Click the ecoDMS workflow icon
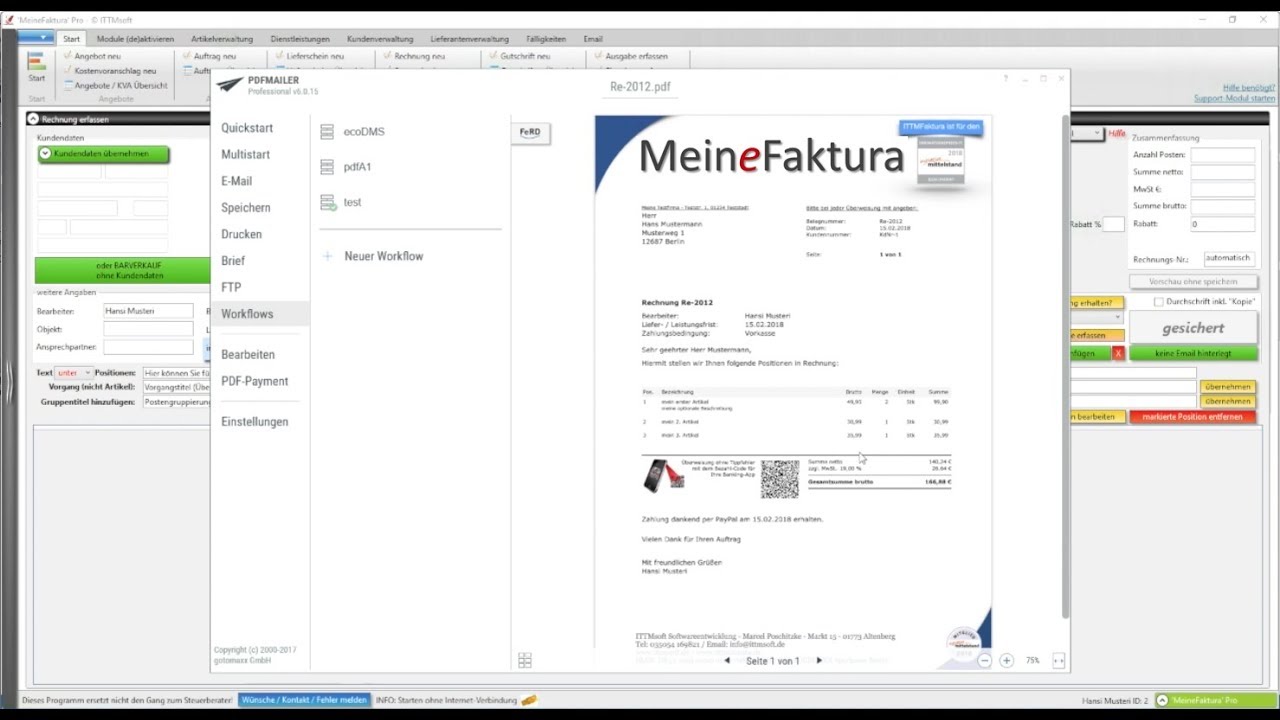The height and width of the screenshot is (720, 1280). [327, 132]
